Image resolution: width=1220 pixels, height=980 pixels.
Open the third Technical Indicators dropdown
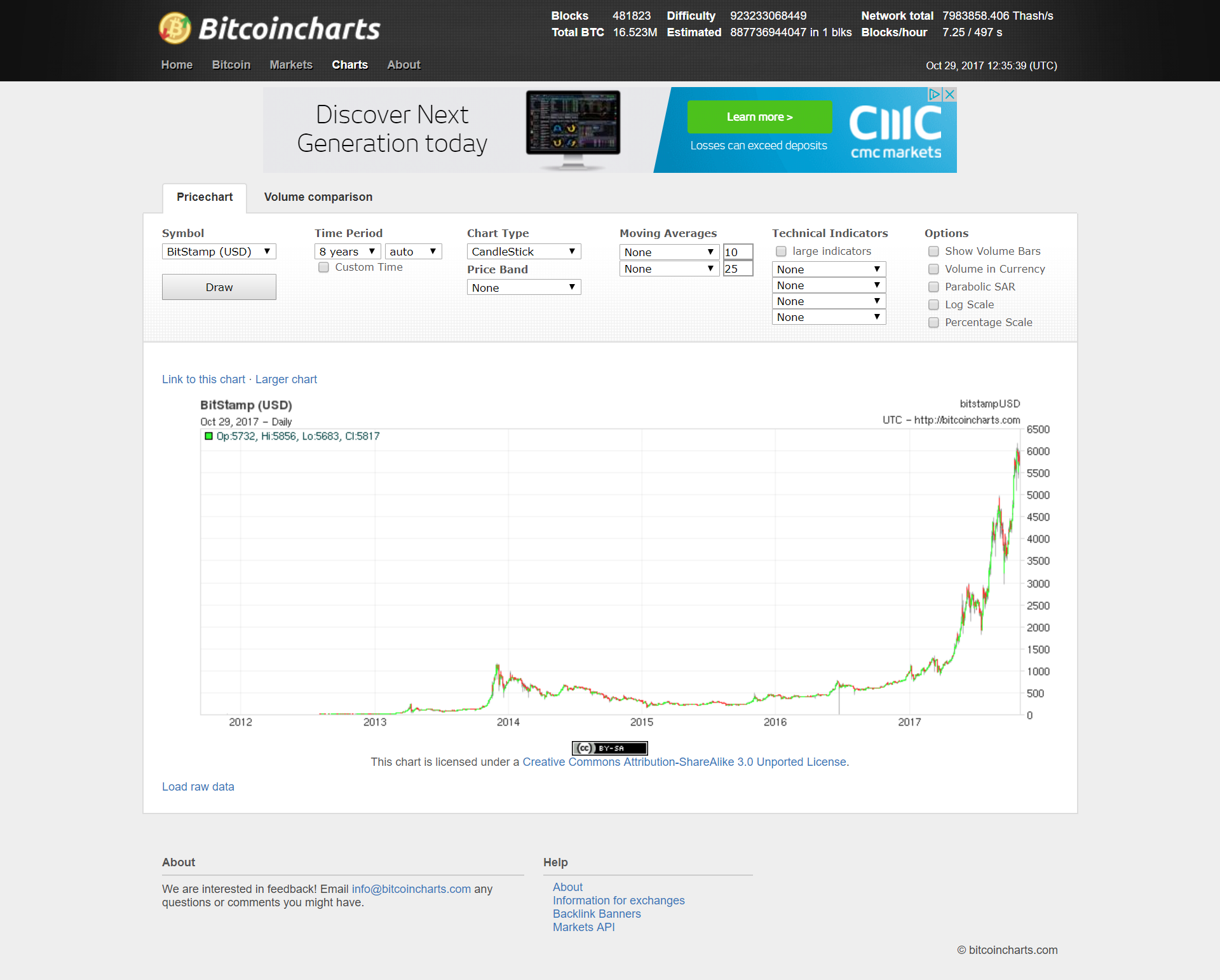(829, 301)
